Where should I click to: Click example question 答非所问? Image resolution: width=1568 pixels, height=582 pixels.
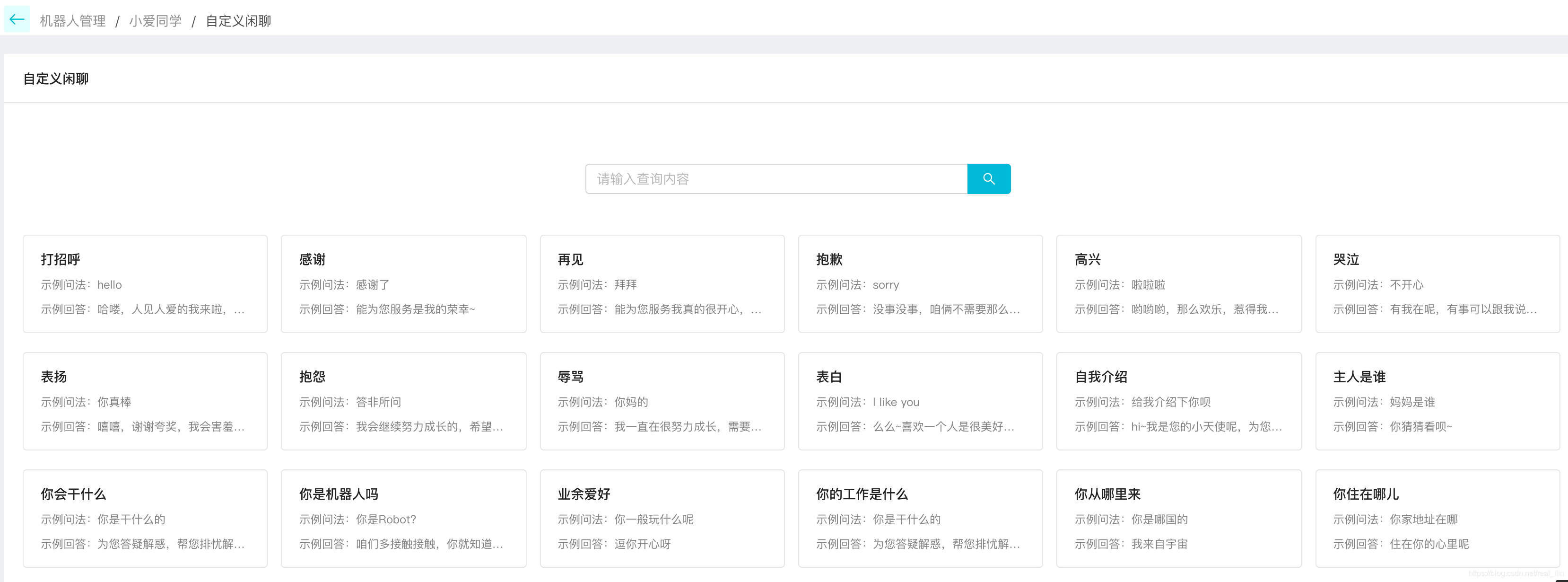[x=379, y=402]
